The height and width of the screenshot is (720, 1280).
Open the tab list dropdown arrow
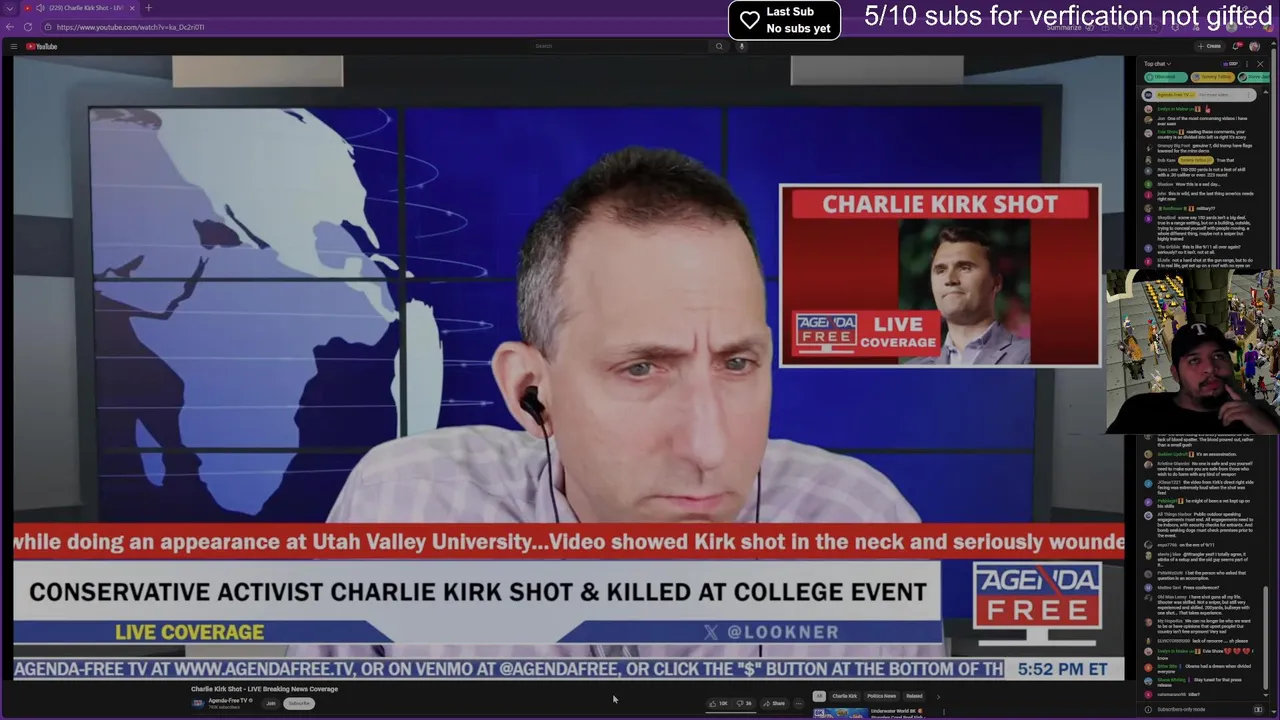point(8,8)
